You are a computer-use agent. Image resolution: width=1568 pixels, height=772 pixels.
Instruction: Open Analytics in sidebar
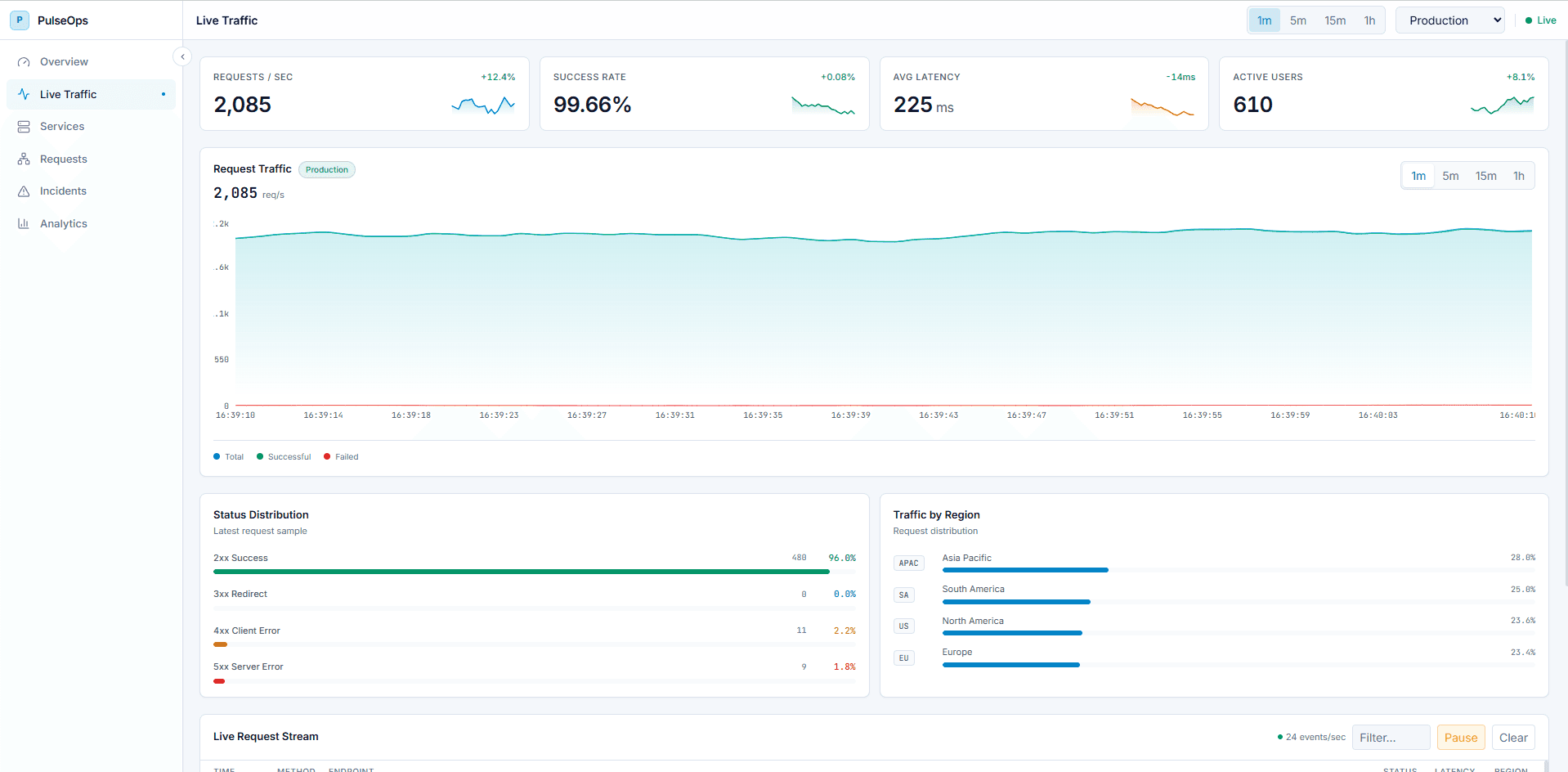pos(91,223)
